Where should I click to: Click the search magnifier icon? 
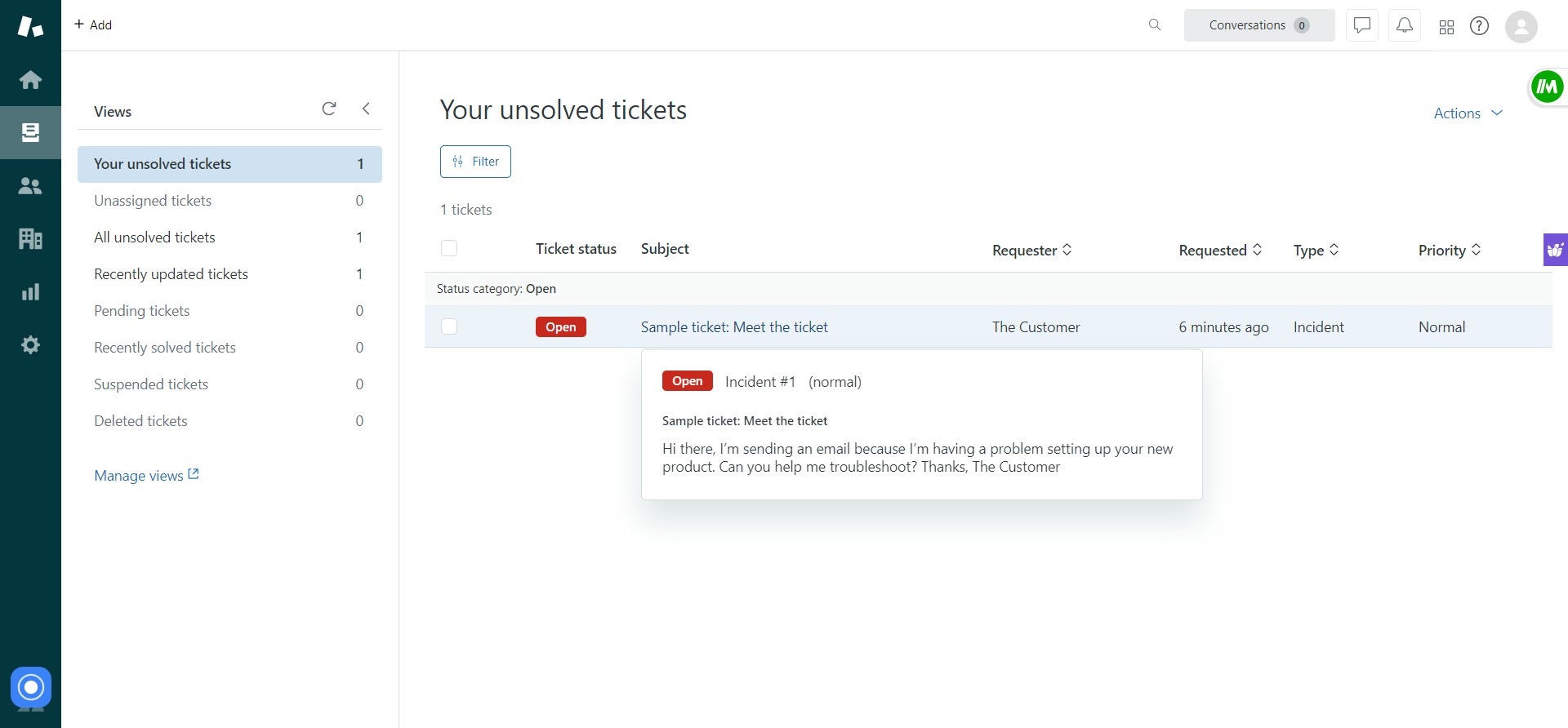point(1154,24)
